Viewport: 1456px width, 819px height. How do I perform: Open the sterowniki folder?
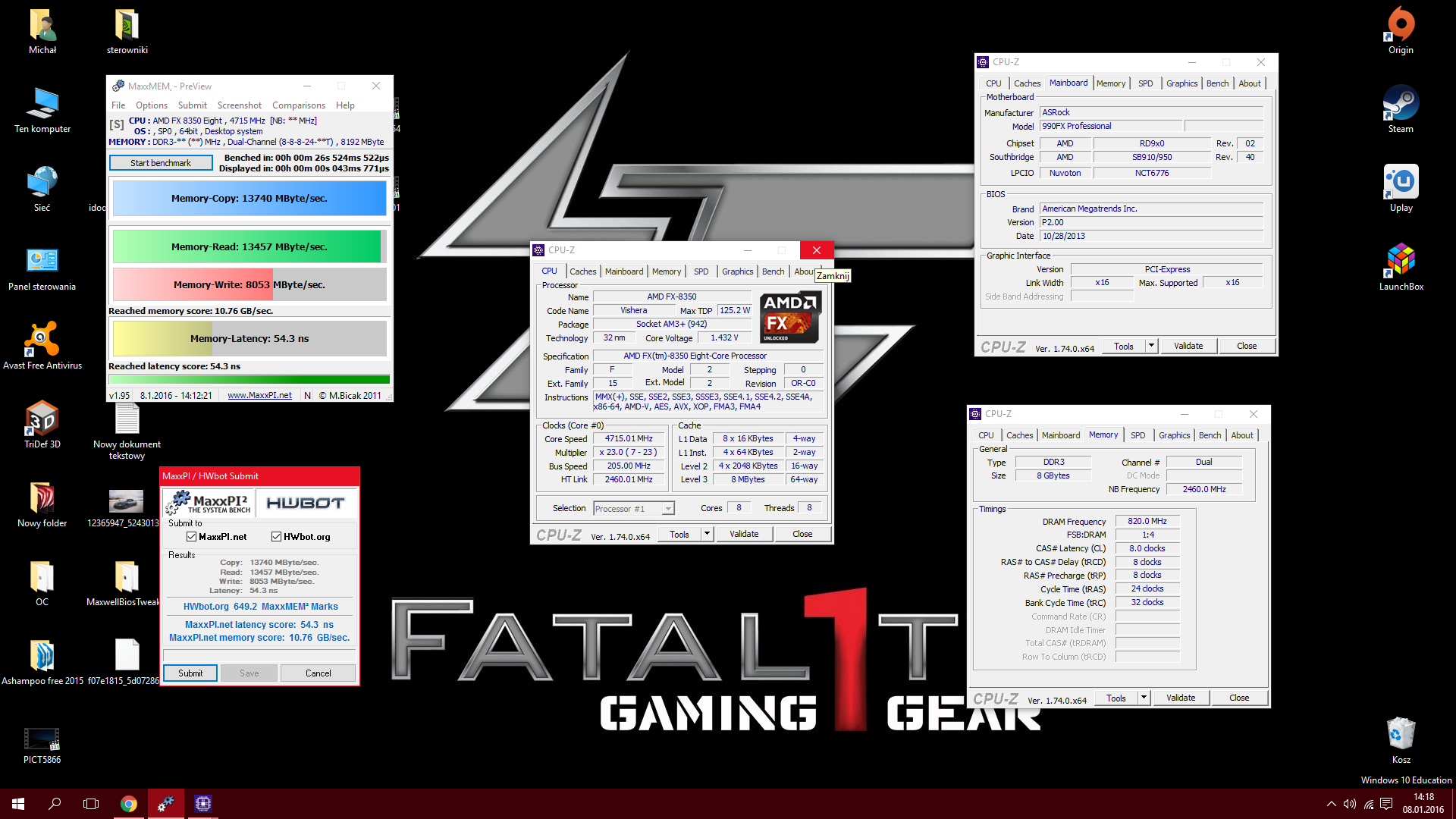click(127, 30)
